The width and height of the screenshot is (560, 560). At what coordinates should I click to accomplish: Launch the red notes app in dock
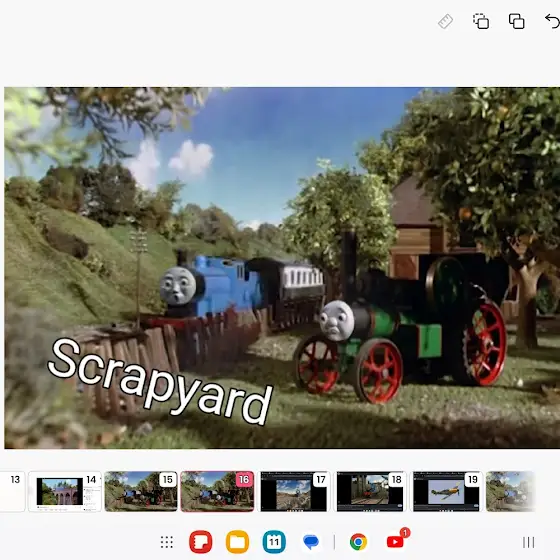click(x=201, y=542)
